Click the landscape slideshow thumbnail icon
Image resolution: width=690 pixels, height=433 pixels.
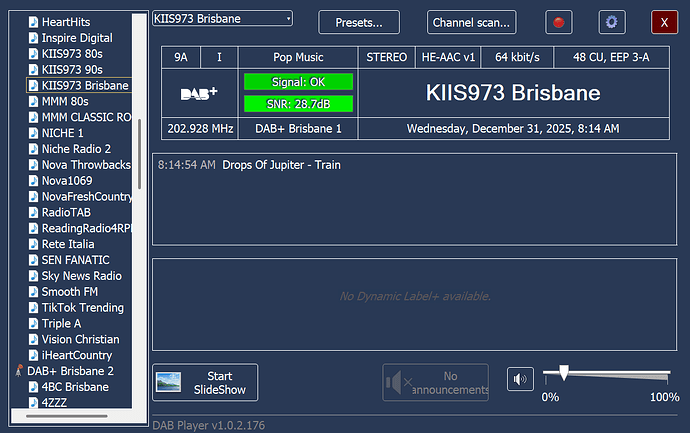(x=169, y=382)
